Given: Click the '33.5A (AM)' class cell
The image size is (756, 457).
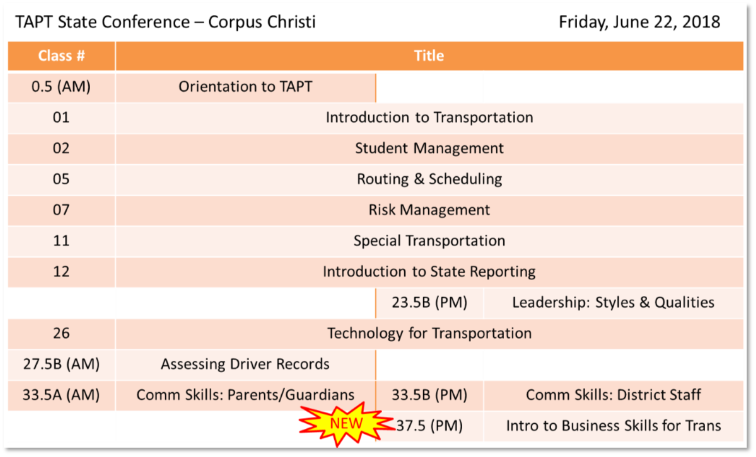Looking at the screenshot, I should [x=61, y=396].
